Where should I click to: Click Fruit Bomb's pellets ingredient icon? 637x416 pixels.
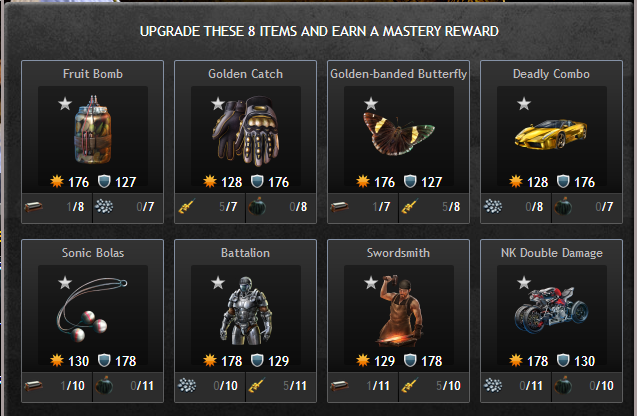click(104, 207)
